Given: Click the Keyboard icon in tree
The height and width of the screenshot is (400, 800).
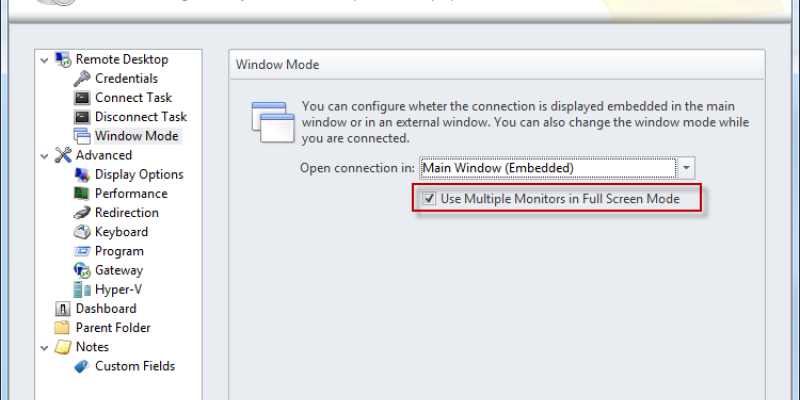Looking at the screenshot, I should tap(82, 232).
